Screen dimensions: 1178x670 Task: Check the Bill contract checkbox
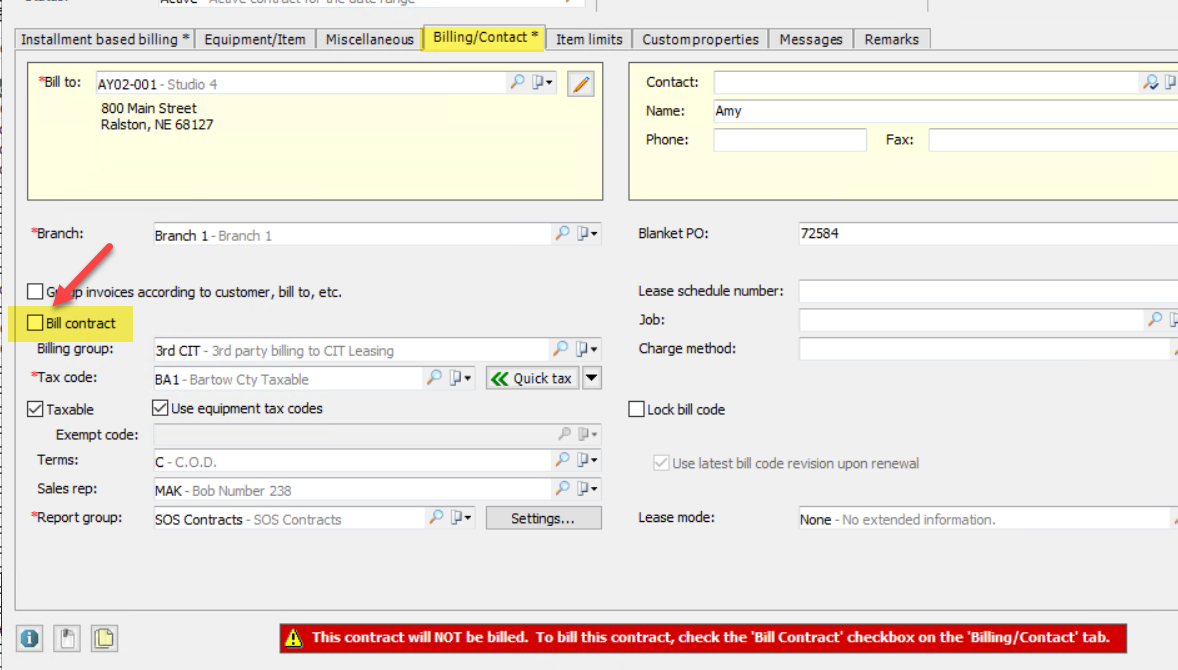35,323
